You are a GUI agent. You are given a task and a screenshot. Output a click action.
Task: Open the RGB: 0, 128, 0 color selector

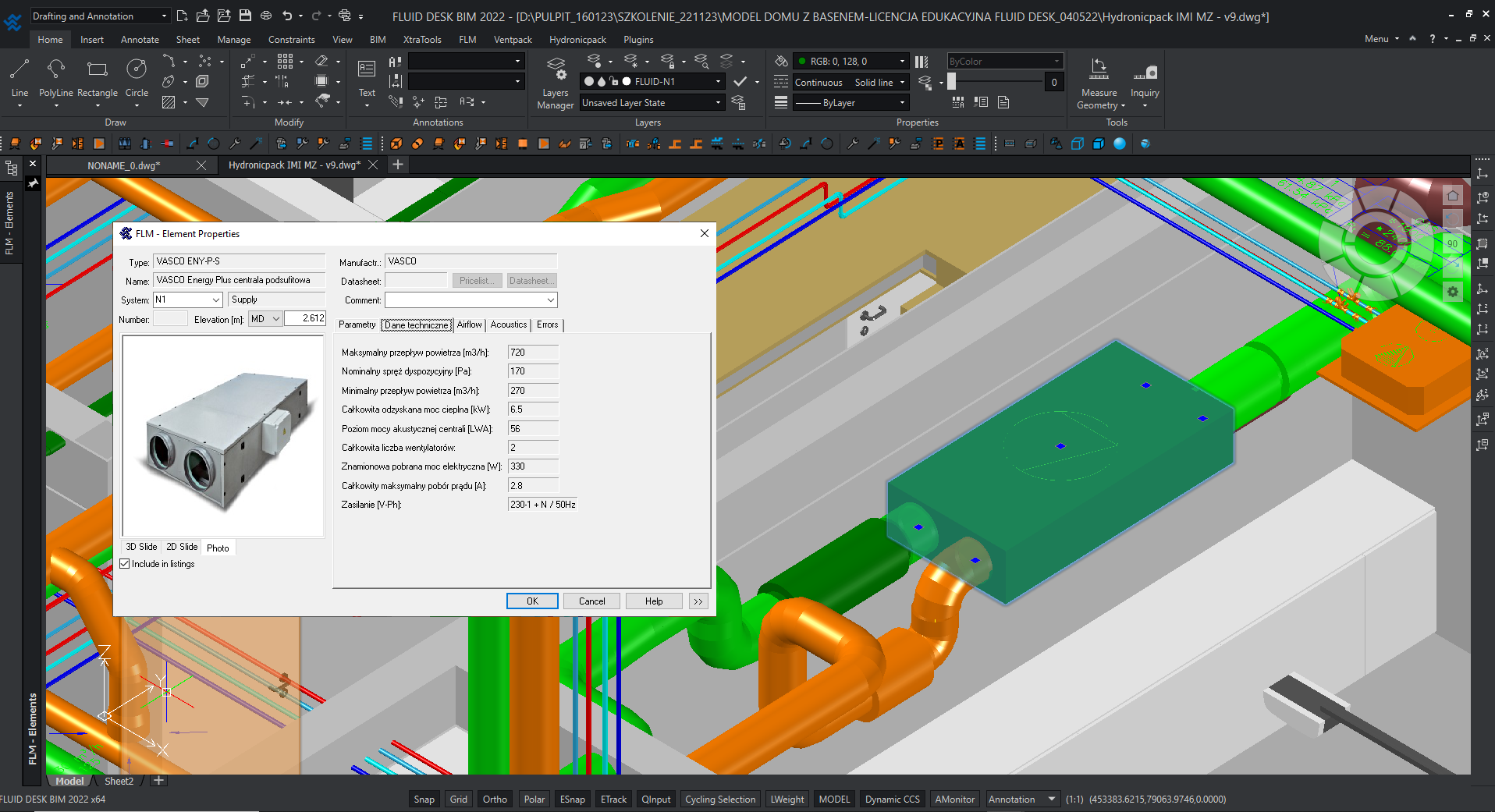[850, 61]
